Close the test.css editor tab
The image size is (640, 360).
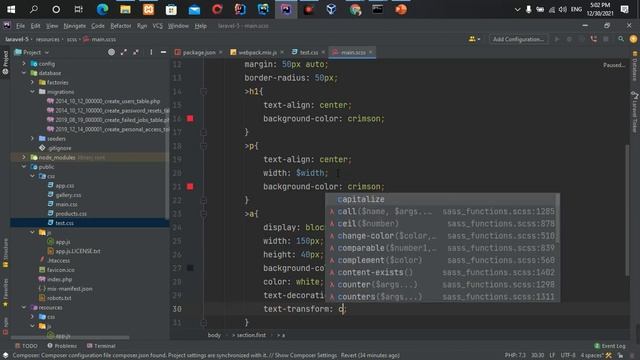(323, 52)
